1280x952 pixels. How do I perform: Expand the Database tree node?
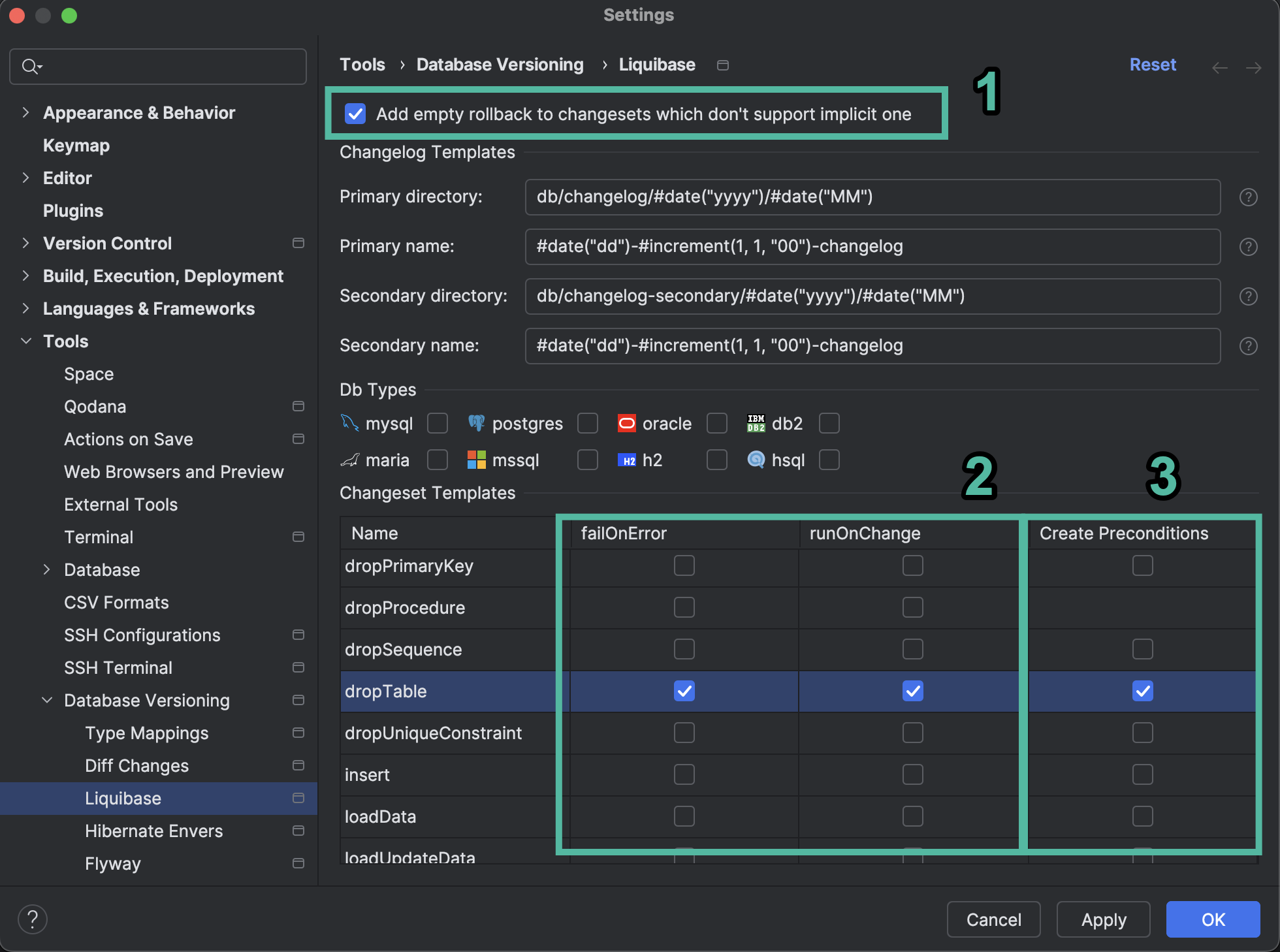(x=47, y=569)
